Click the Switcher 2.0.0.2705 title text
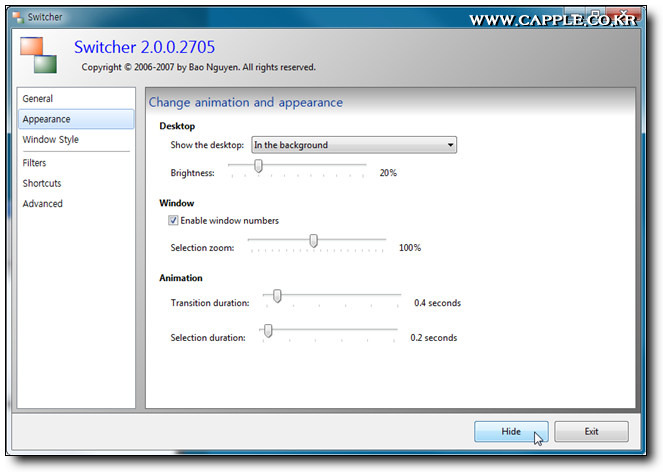This screenshot has width=663, height=472. pyautogui.click(x=144, y=47)
